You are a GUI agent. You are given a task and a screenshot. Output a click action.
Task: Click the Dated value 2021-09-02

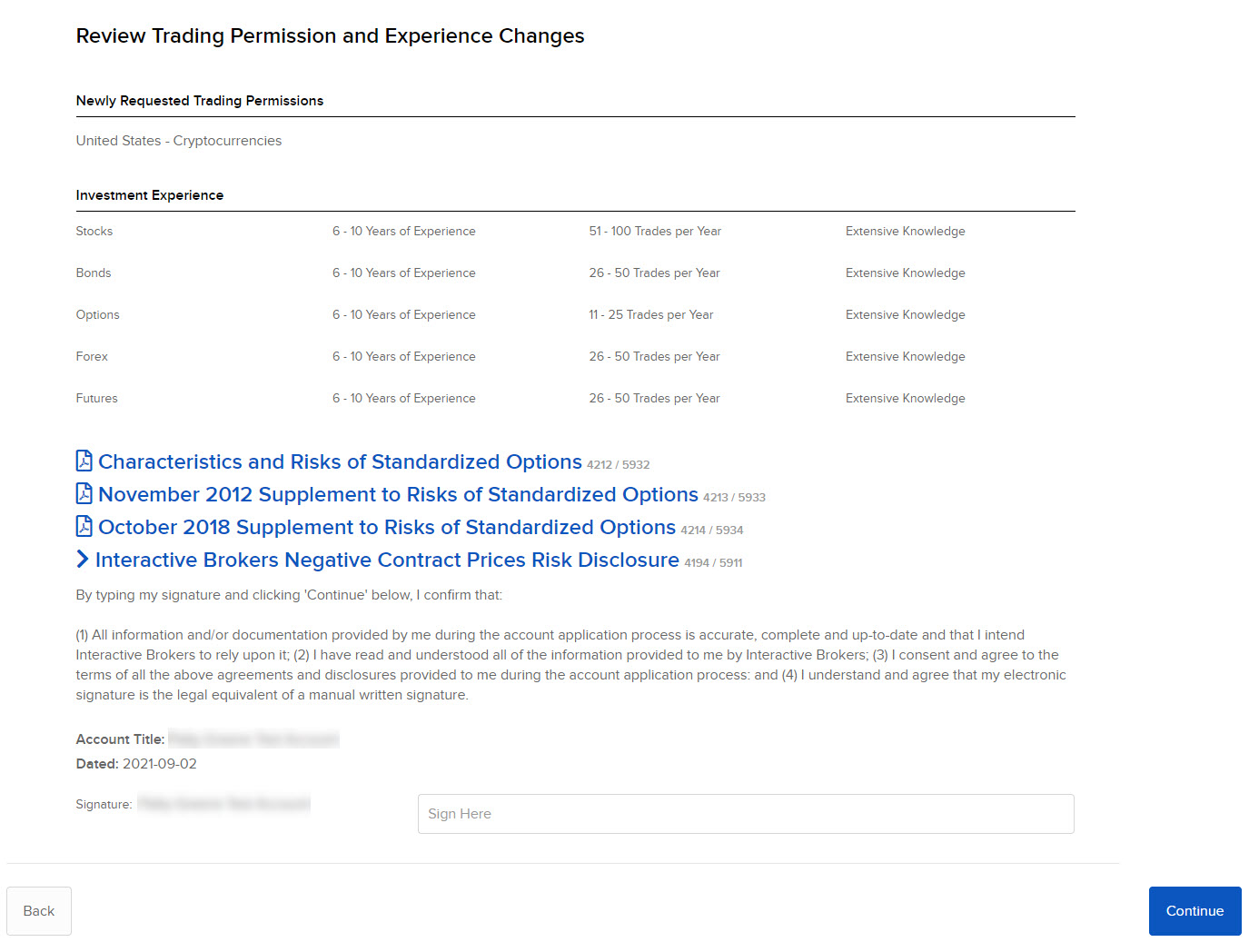tap(160, 764)
